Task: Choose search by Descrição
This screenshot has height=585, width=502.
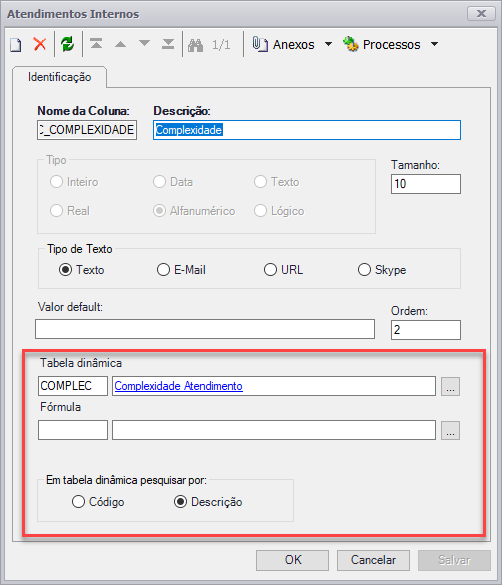Action: (181, 502)
